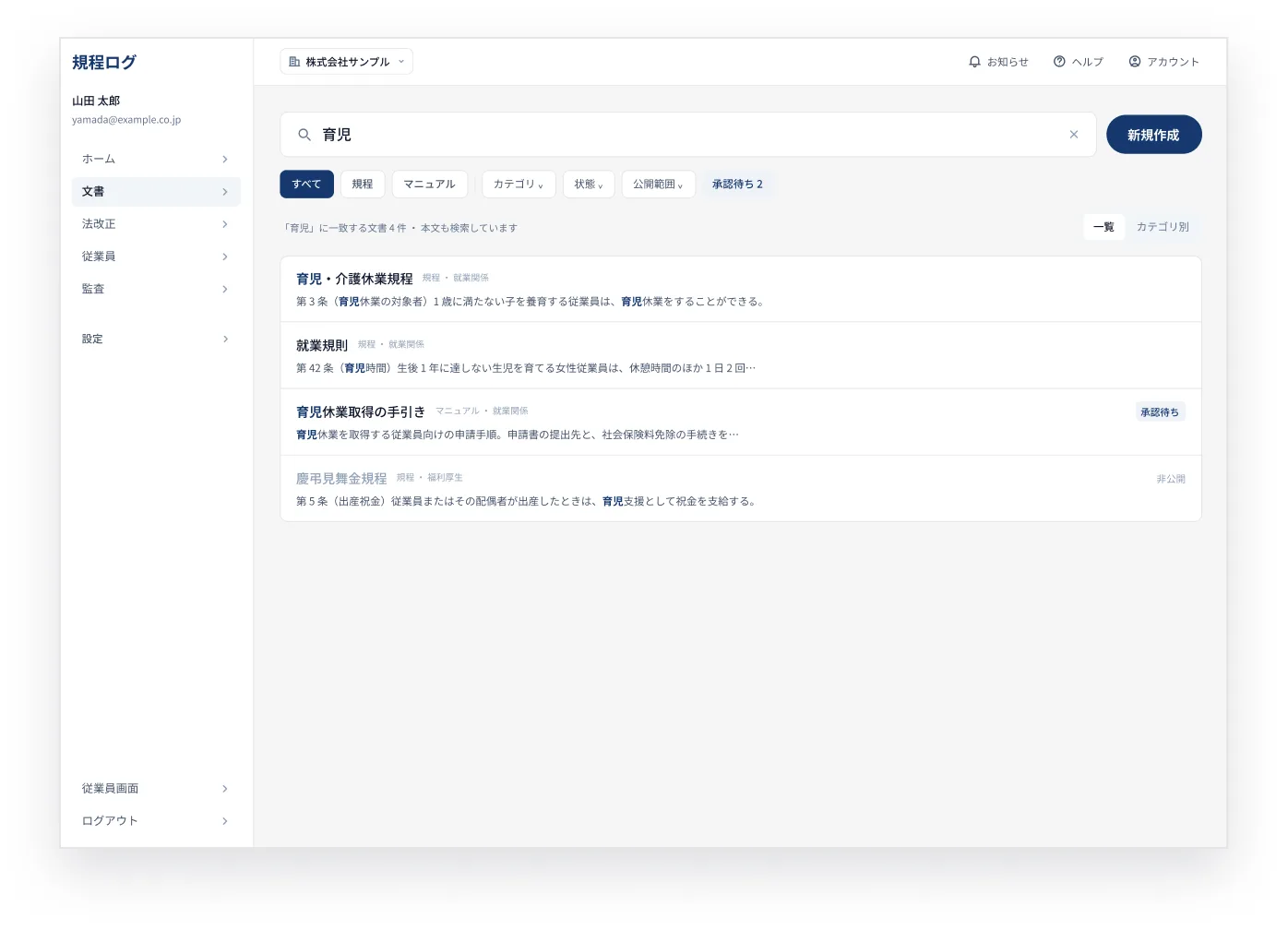Open the 状態 filter dropdown
Viewport: 1288px width, 930px height.
[x=589, y=185]
